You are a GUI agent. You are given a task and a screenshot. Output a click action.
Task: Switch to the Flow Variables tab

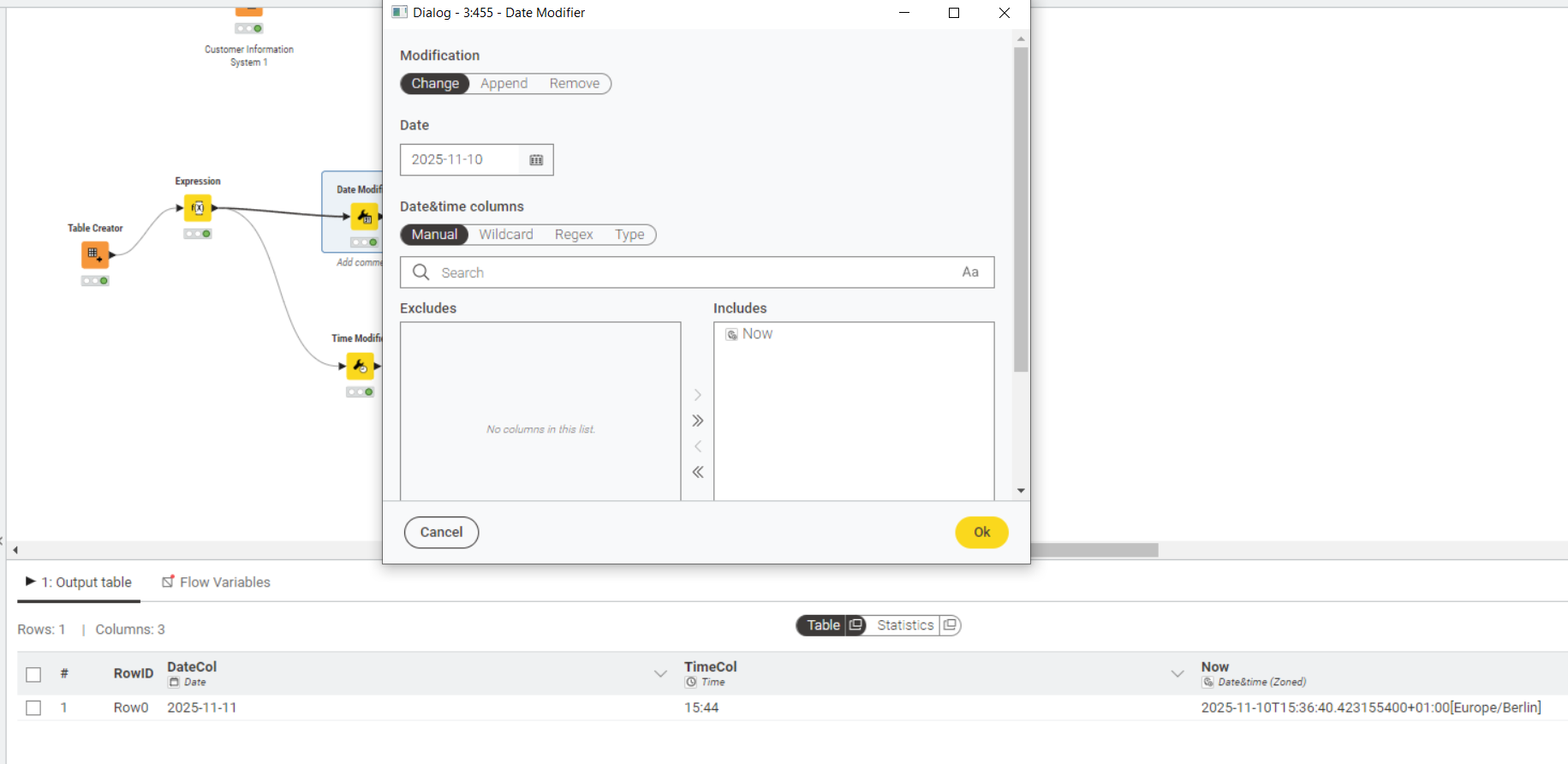217,582
